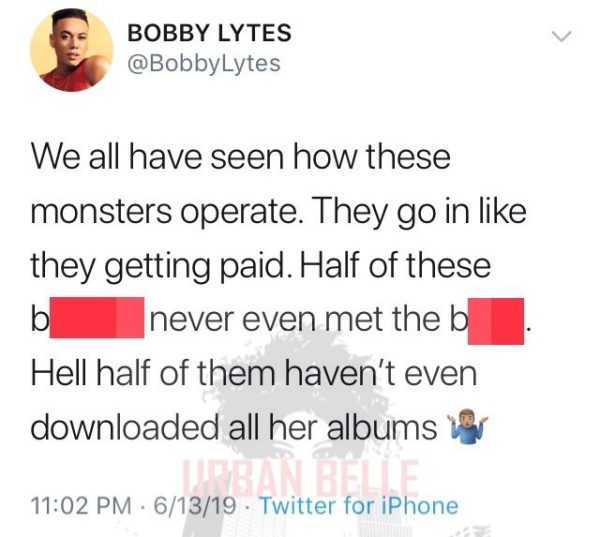
Task: Click Bobby Lytes' round profile photo
Action: click(x=72, y=50)
